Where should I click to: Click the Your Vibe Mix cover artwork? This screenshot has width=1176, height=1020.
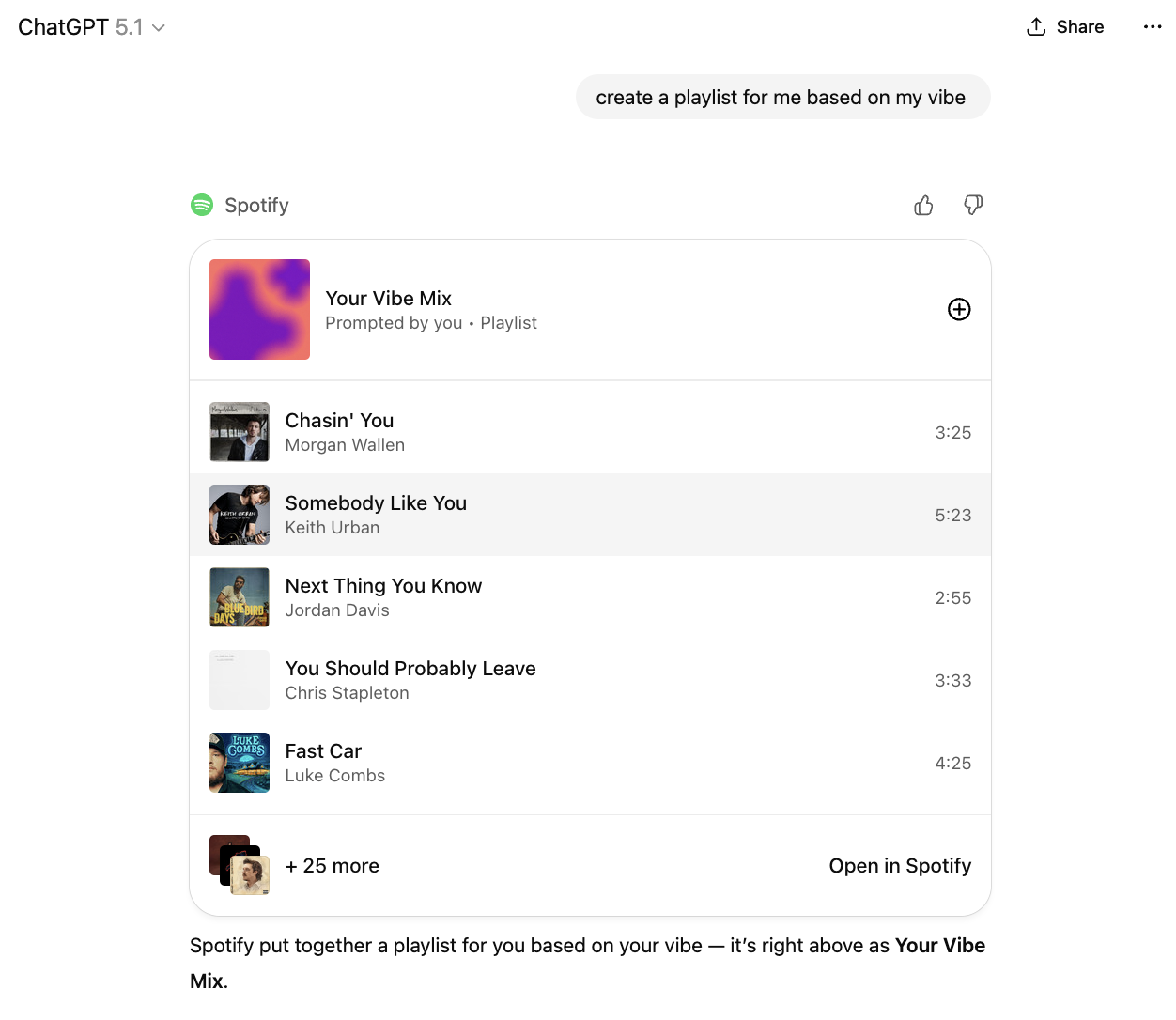point(259,309)
